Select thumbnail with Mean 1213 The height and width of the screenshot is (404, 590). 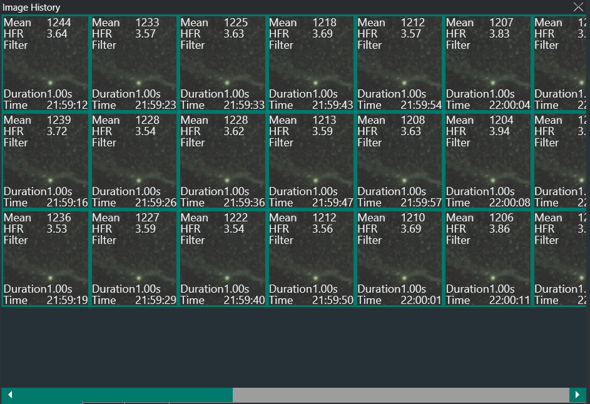(311, 161)
